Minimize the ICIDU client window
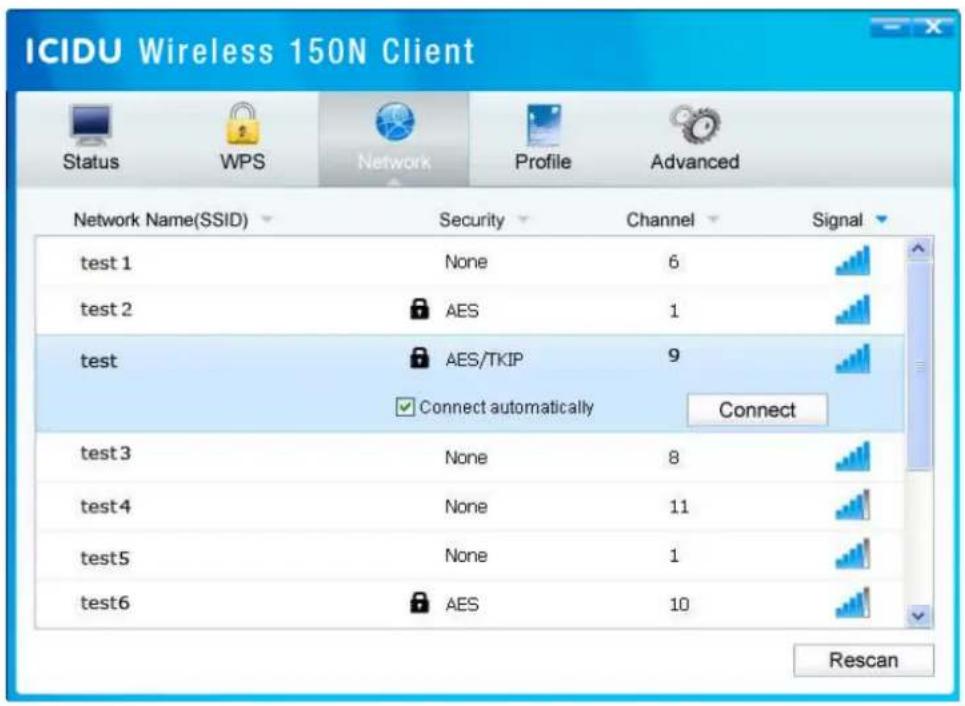The image size is (965, 706). [x=890, y=27]
